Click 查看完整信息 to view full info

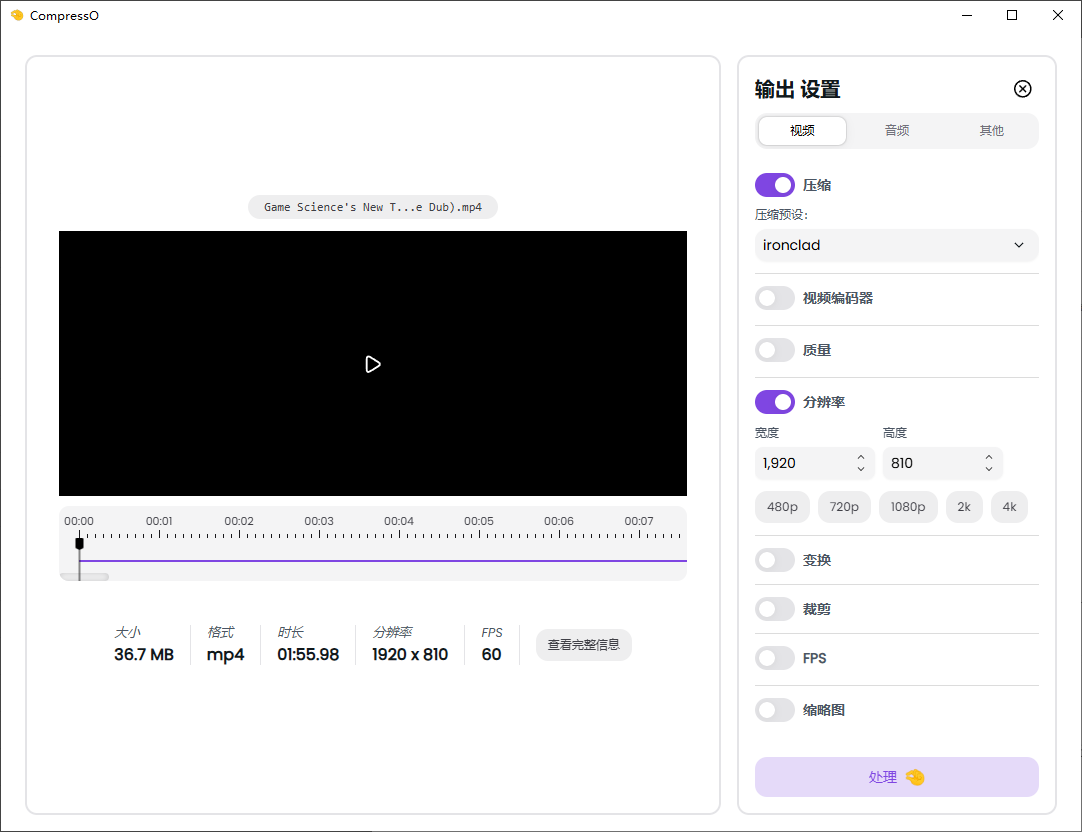tap(583, 645)
